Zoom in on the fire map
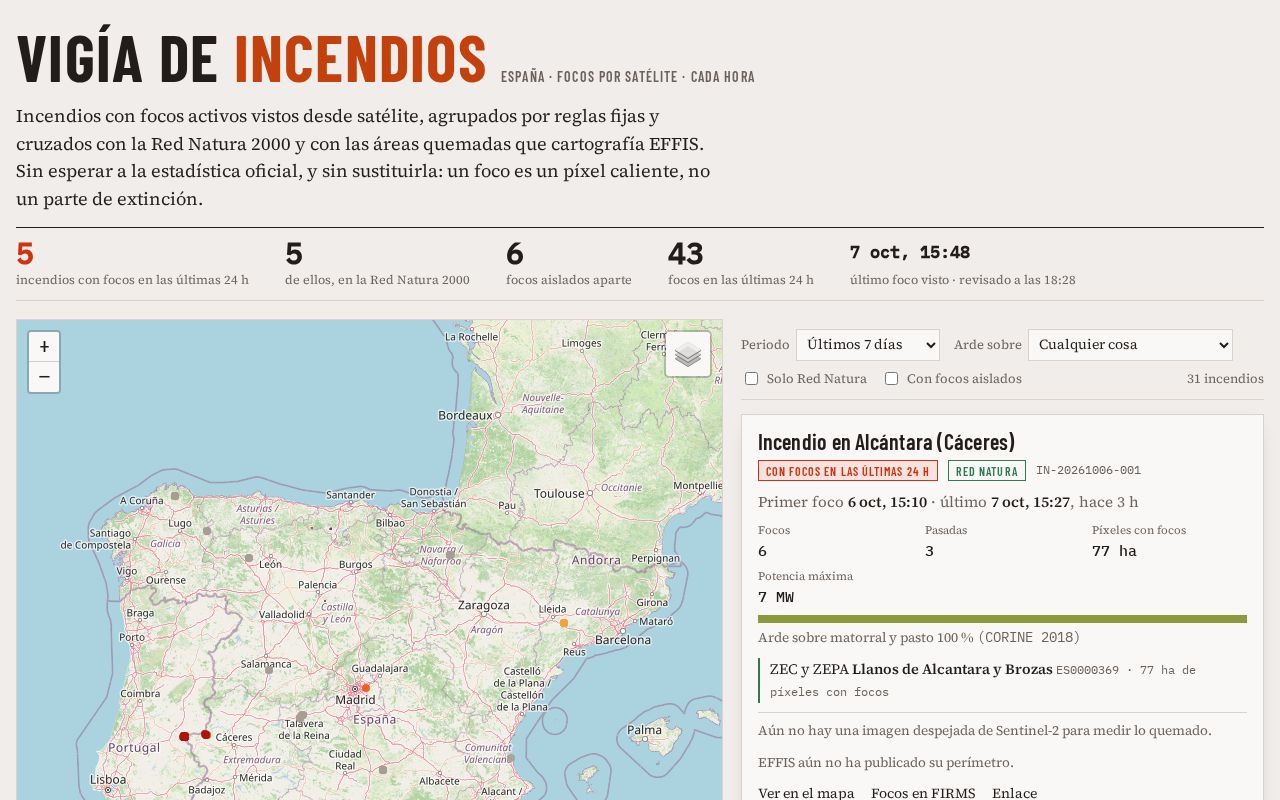Viewport: 1280px width, 800px height. 44,347
